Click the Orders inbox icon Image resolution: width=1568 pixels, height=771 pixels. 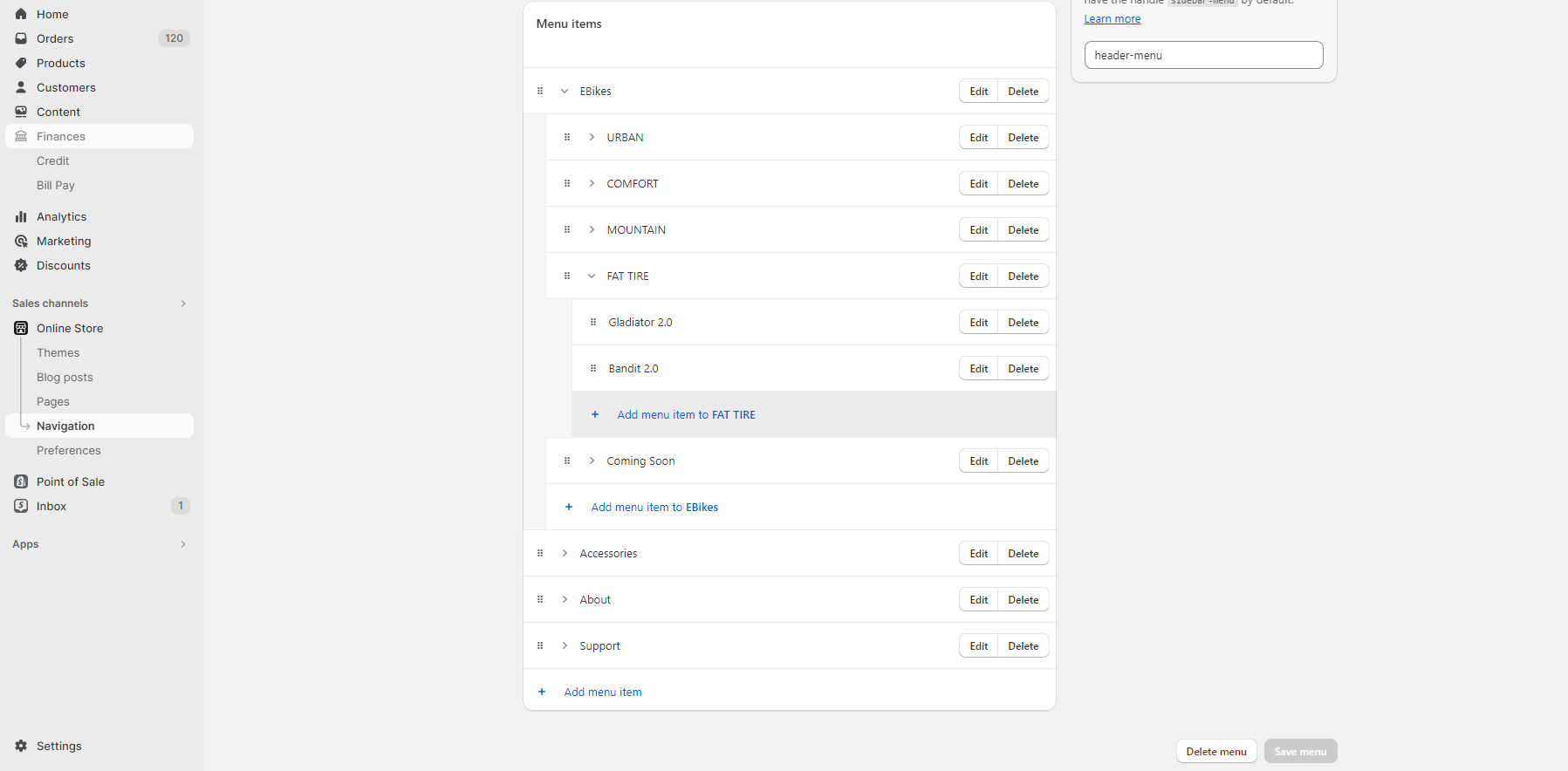[x=21, y=38]
